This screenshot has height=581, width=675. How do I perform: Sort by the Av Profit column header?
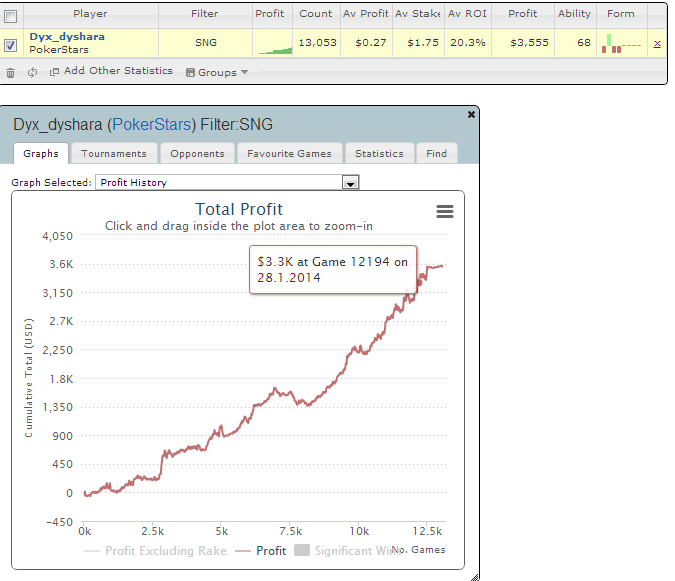pyautogui.click(x=366, y=14)
